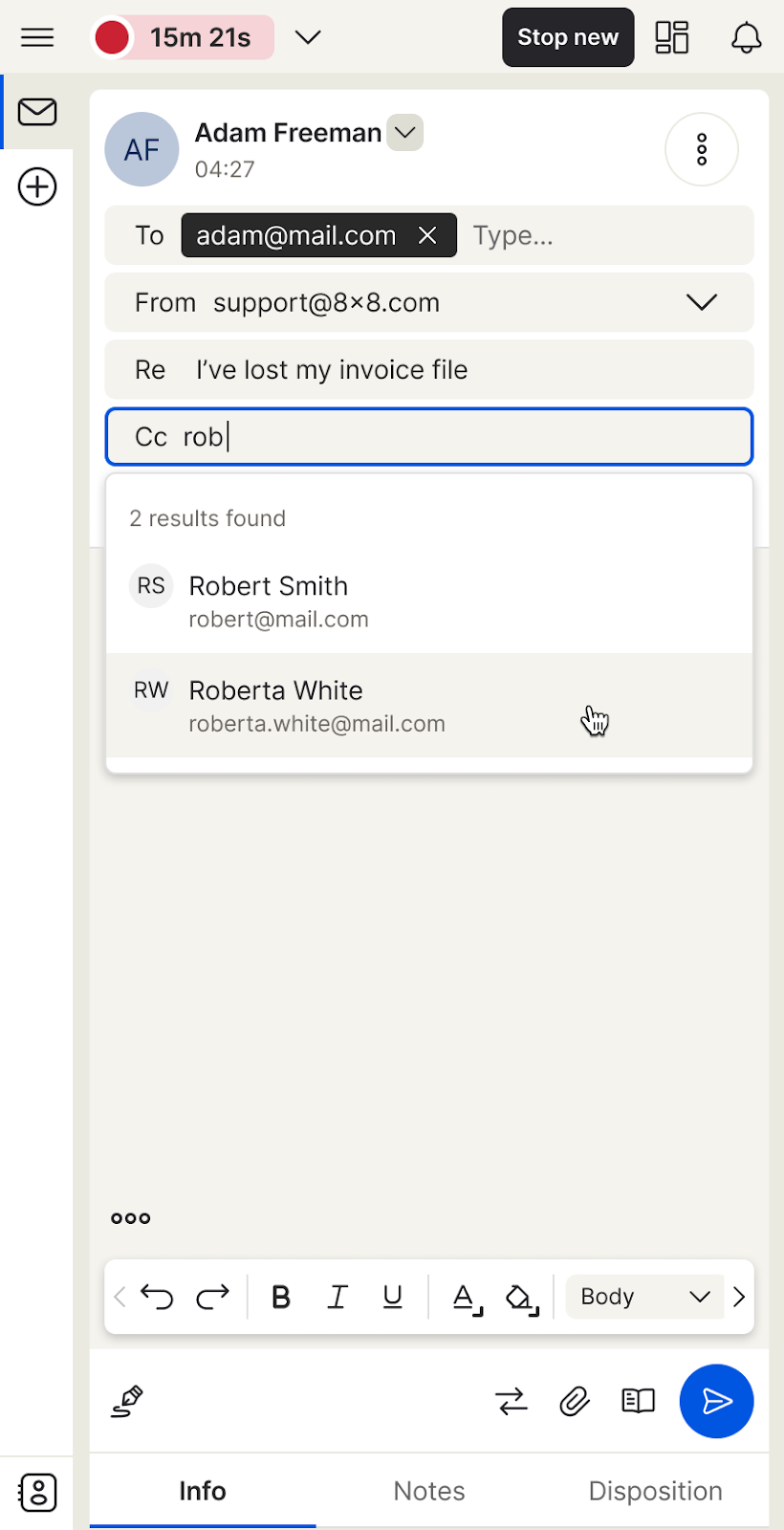This screenshot has width=784, height=1530.
Task: Switch to the Notes tab
Action: pos(429,1491)
